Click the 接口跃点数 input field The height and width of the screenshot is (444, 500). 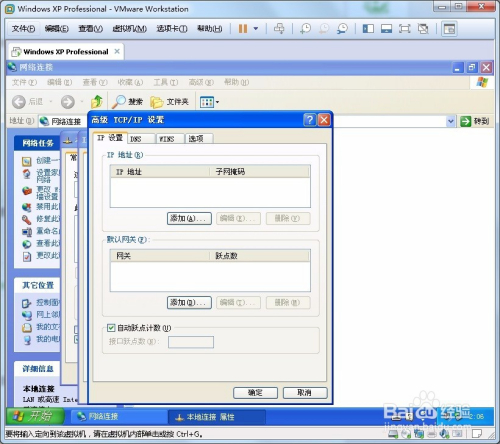coord(191,342)
